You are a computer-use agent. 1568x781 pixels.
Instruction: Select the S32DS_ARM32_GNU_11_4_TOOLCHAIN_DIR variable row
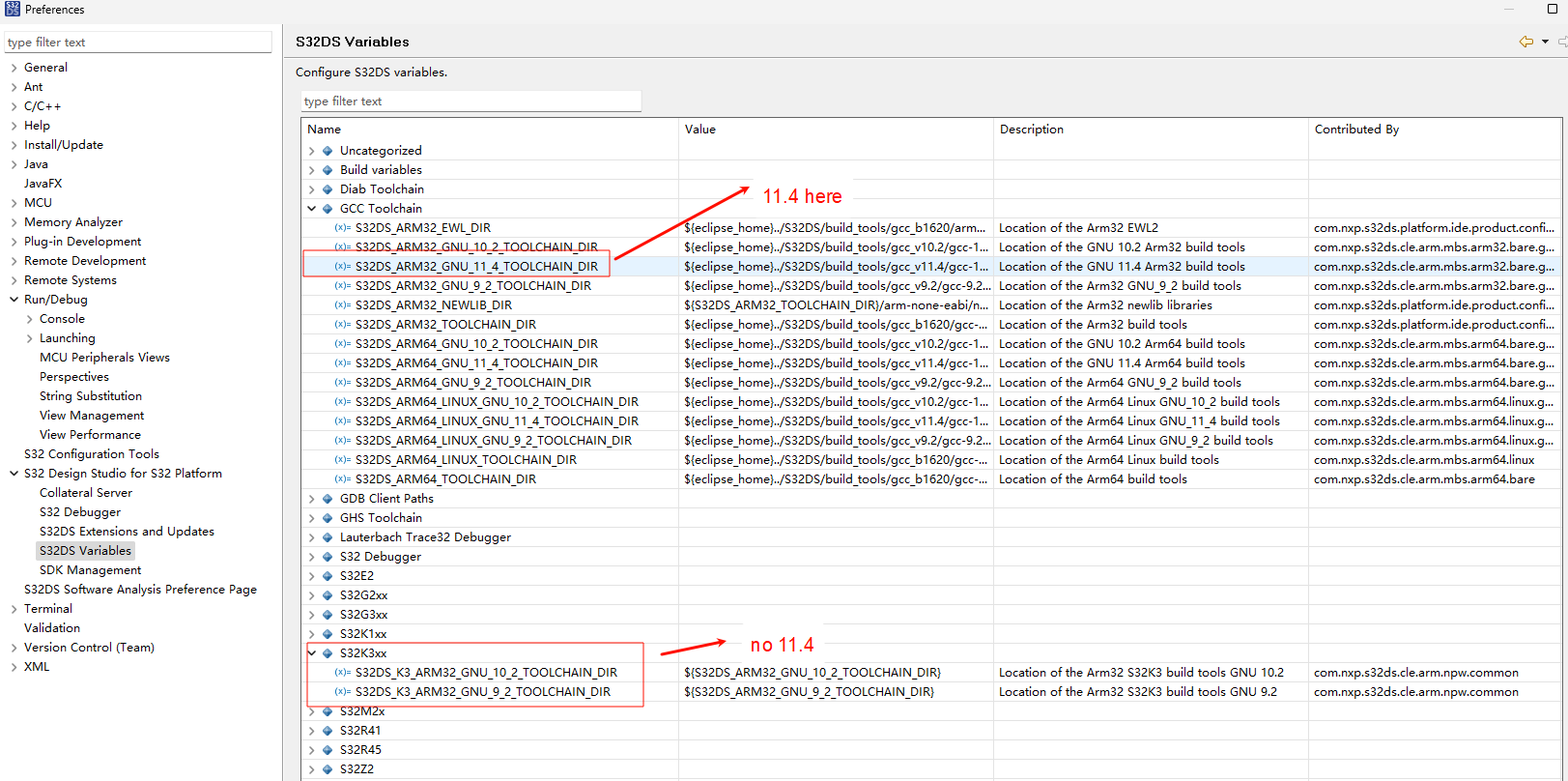coord(931,267)
